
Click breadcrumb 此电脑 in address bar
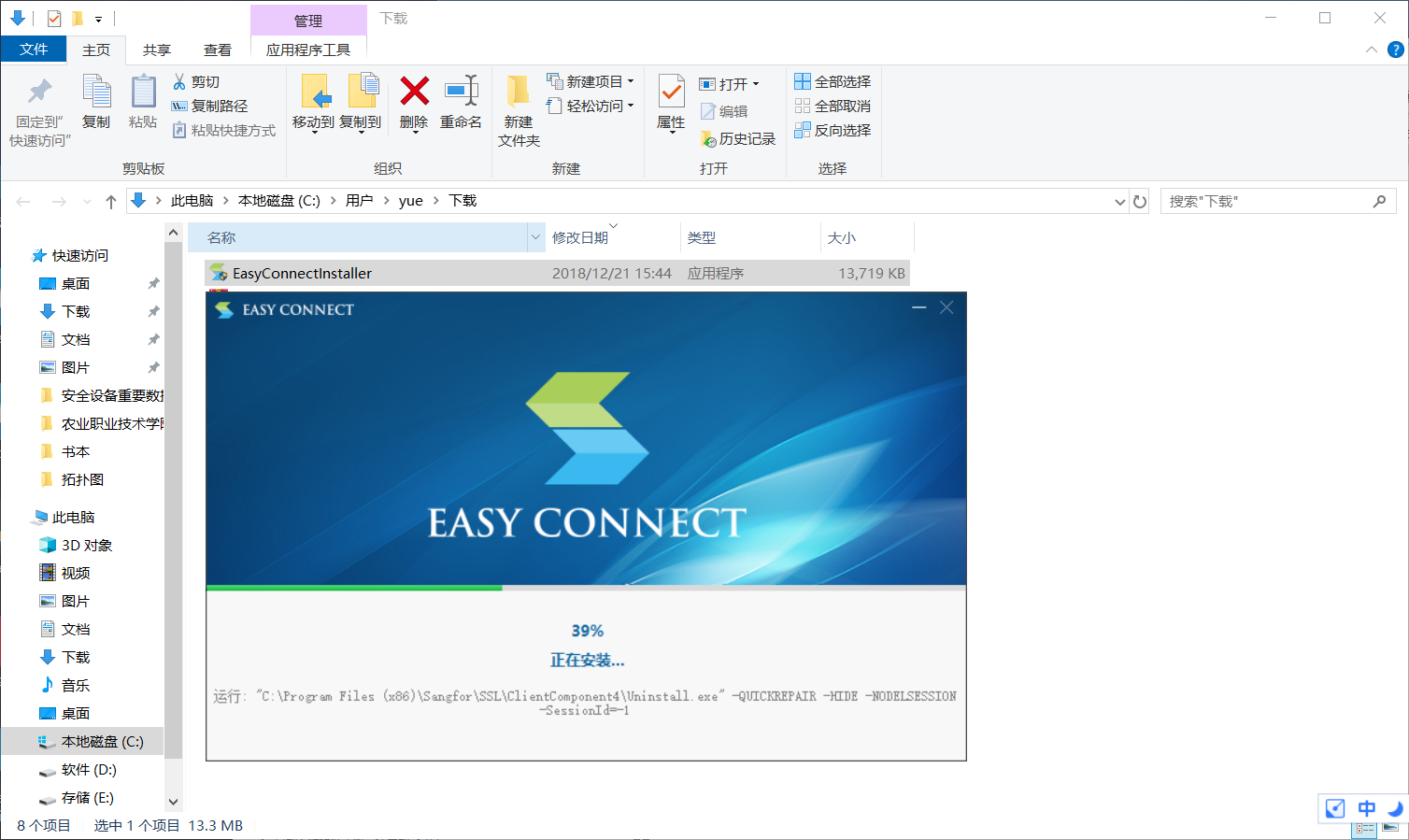(x=192, y=201)
